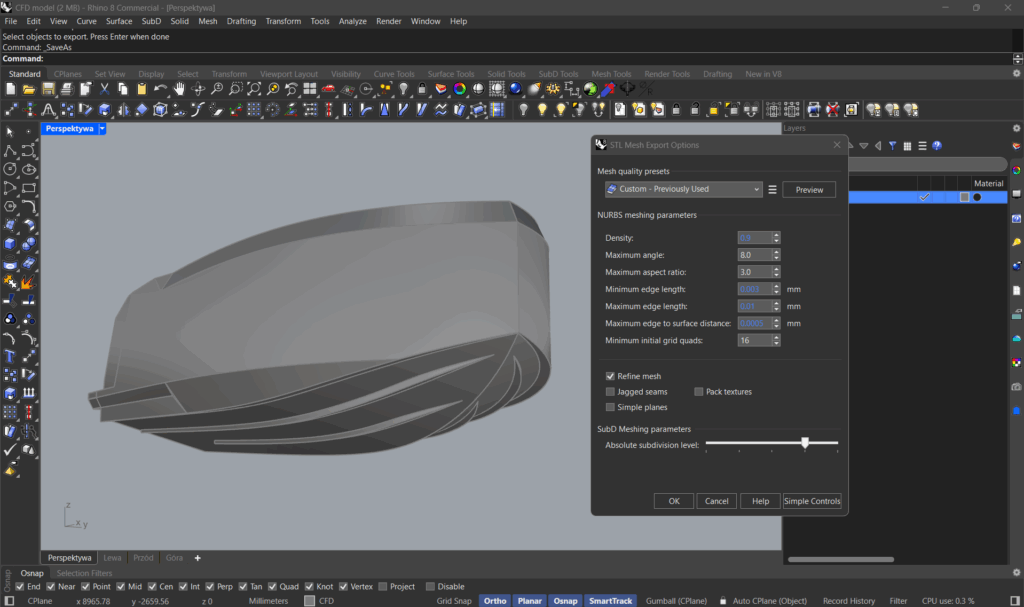Viewport: 1024px width, 607px height.
Task: Switch to the Mesh Tools toolbar tab
Action: (x=611, y=74)
